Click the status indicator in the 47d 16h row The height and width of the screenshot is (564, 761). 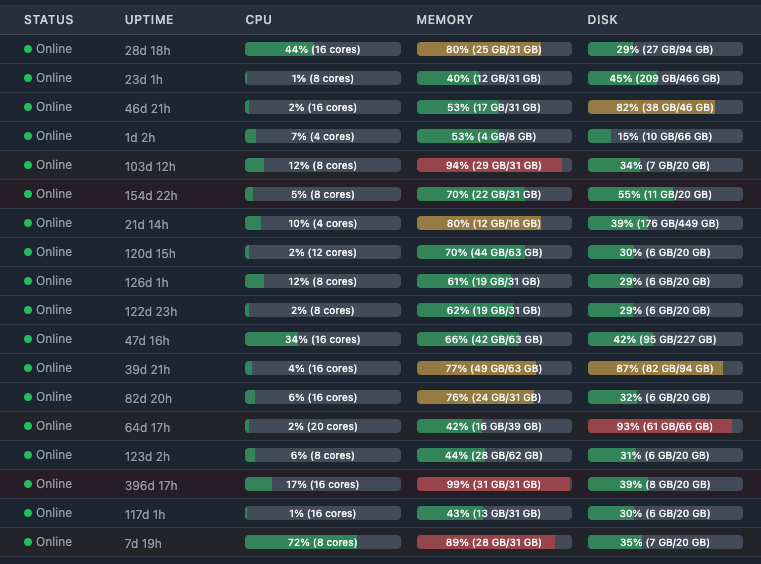pos(28,339)
